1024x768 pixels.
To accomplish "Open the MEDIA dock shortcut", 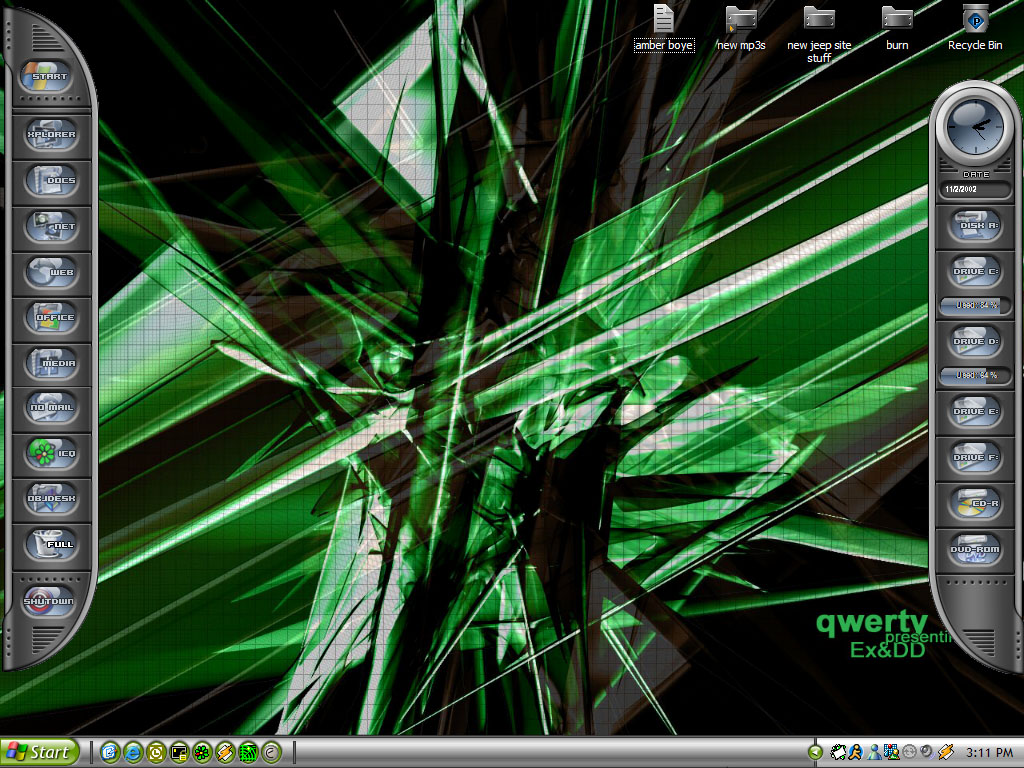I will click(51, 363).
